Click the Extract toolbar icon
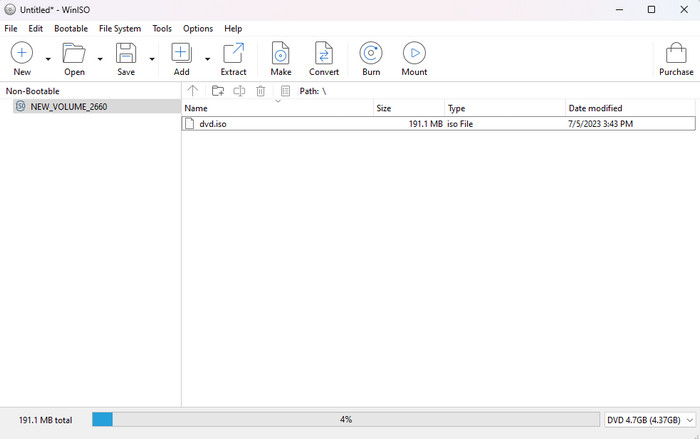The image size is (700, 439). click(233, 53)
